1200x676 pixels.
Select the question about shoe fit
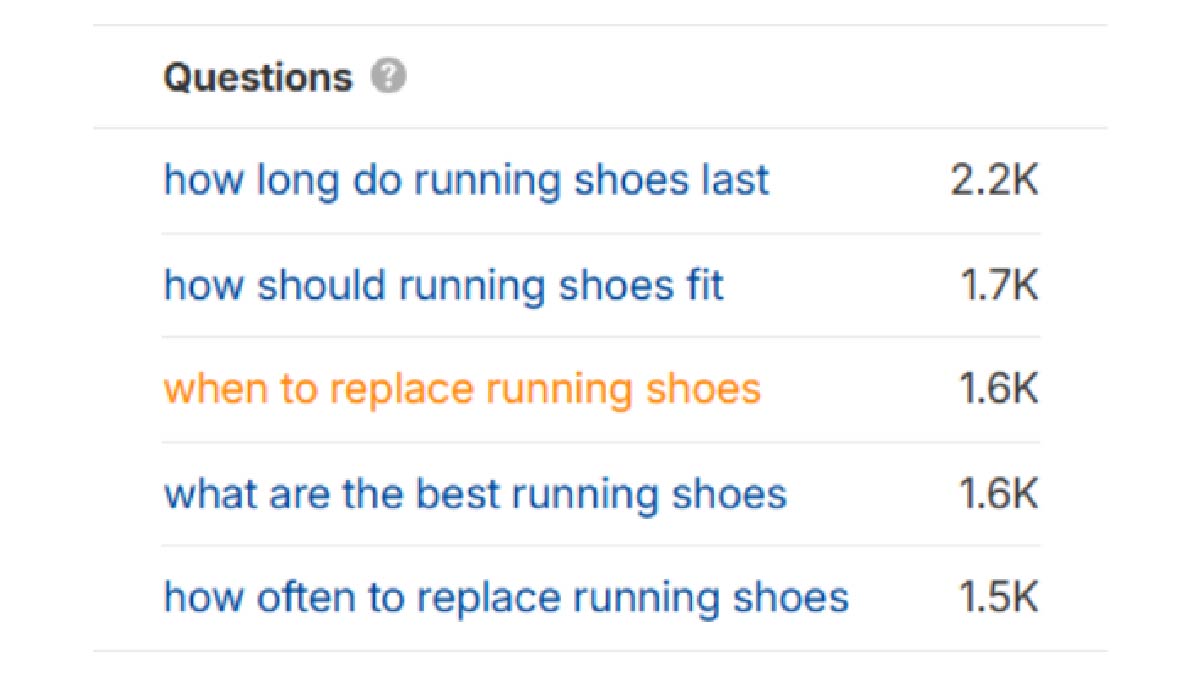(443, 285)
